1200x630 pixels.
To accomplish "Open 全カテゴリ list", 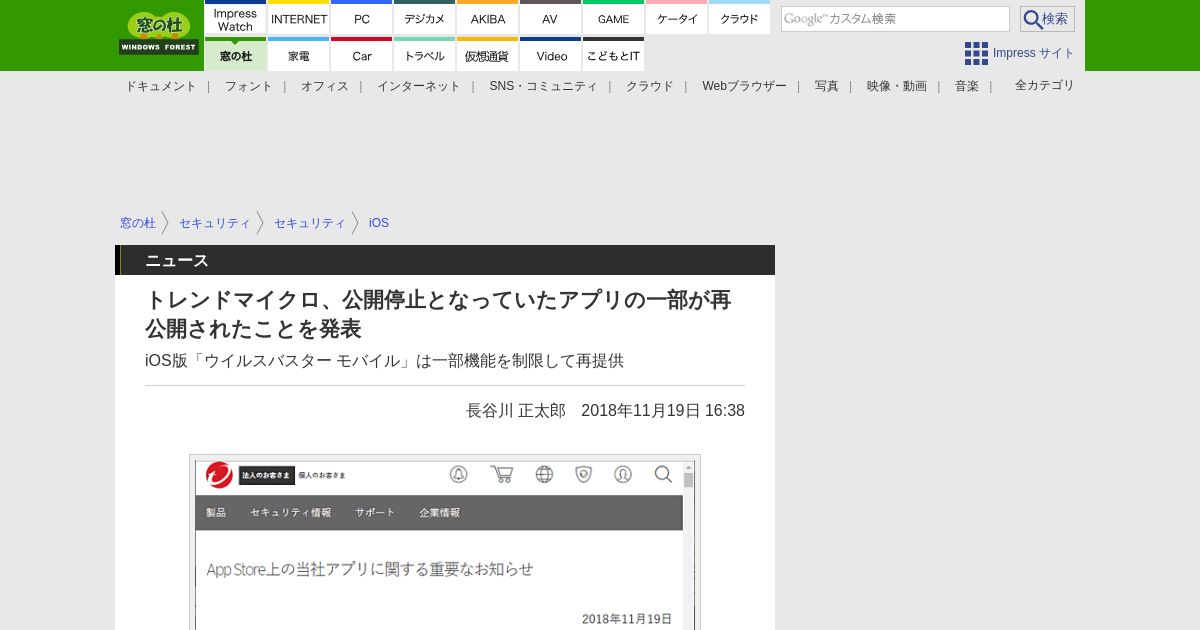I will 1045,85.
